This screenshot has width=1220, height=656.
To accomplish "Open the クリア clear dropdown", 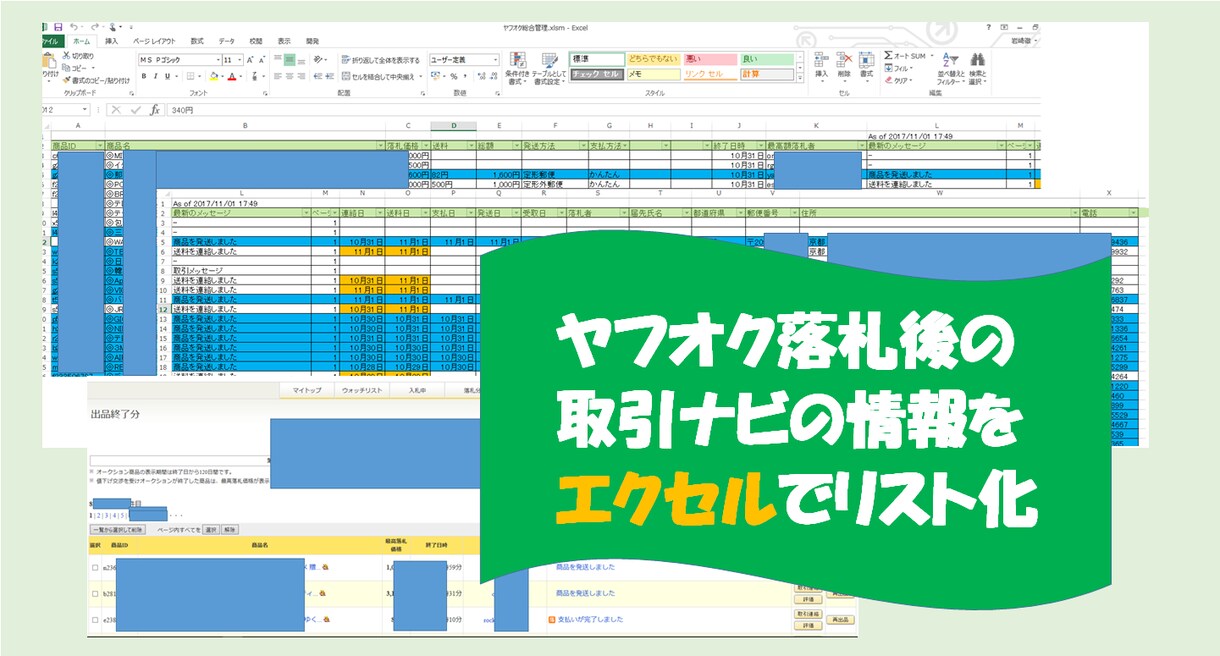I will coord(898,80).
